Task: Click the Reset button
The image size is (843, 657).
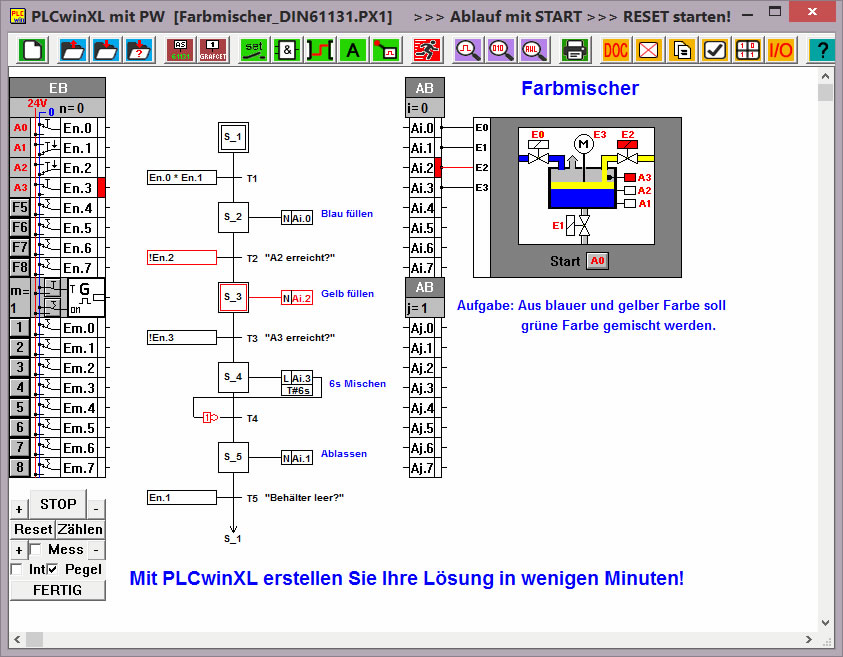Action: [x=33, y=529]
